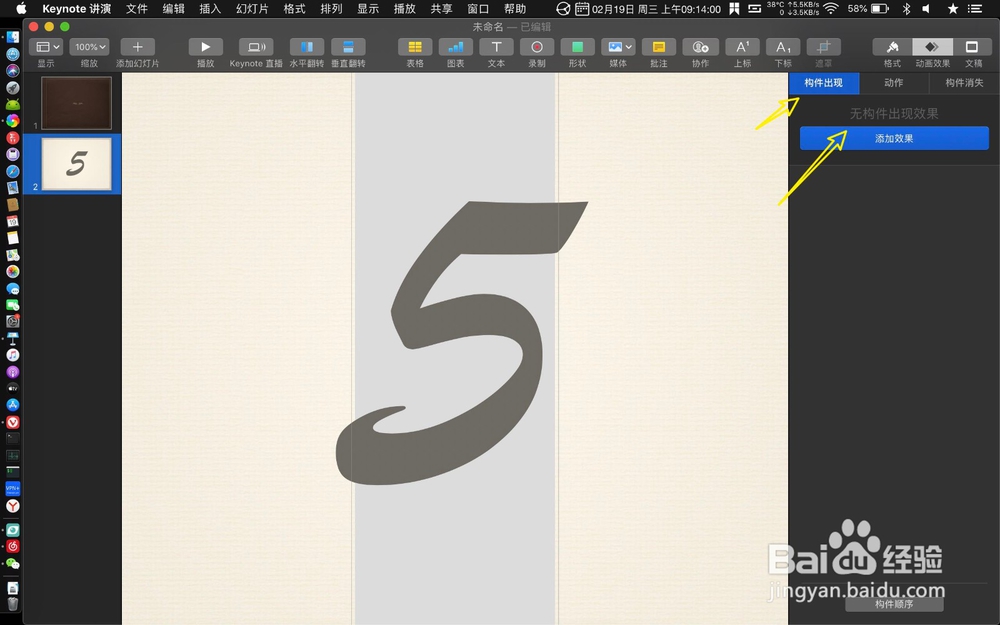Open the View options dropdown

coord(46,46)
